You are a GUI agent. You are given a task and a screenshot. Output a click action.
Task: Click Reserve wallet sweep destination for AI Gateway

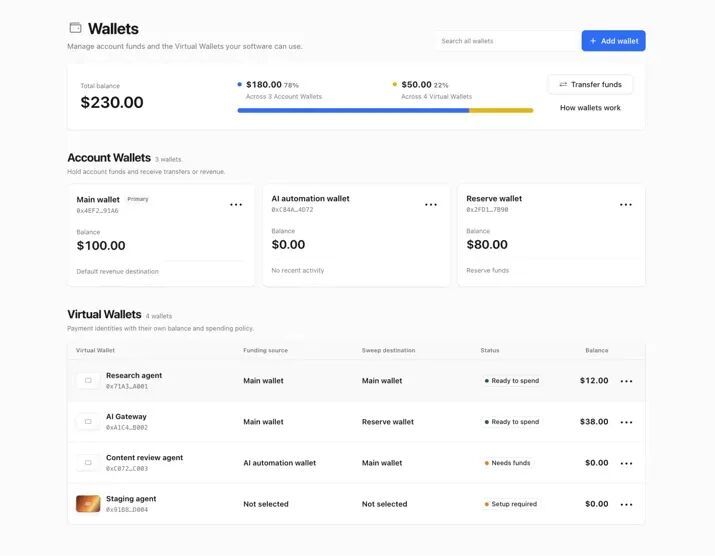point(388,422)
